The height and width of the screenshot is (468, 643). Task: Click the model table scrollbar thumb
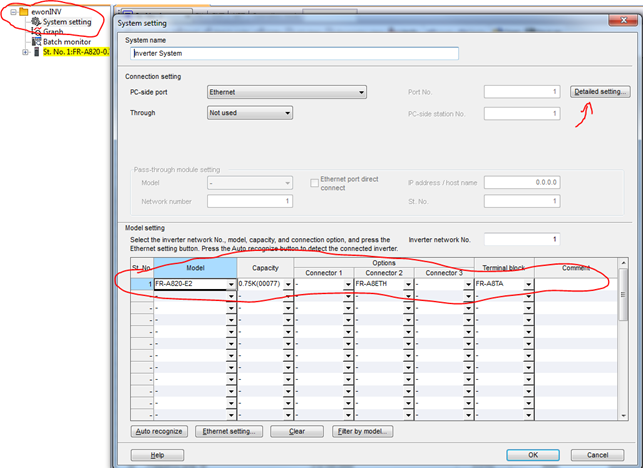pyautogui.click(x=623, y=294)
